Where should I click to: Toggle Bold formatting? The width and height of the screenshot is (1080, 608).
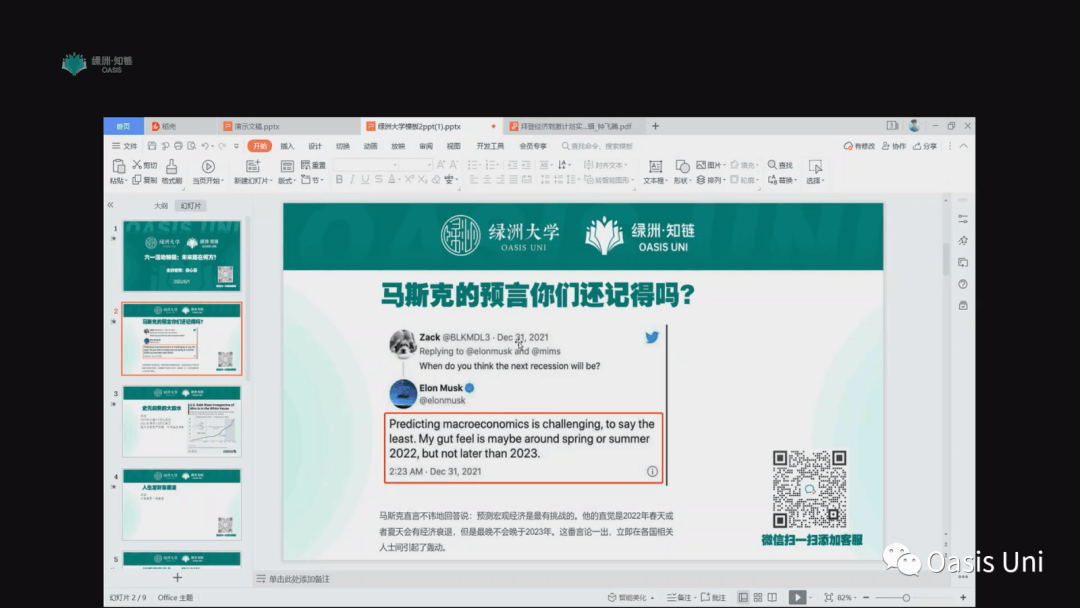339,180
